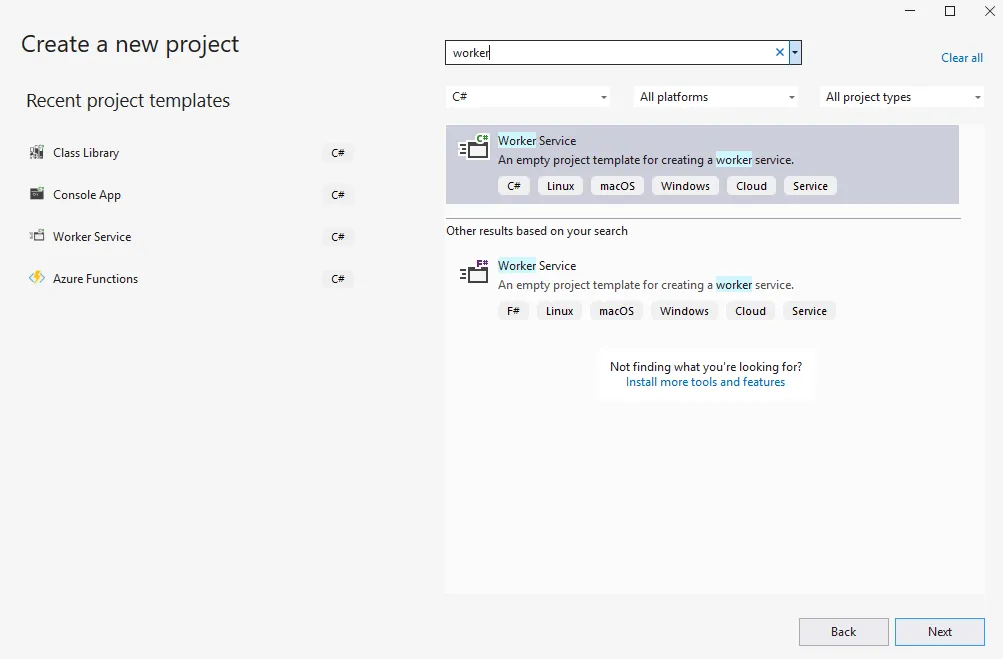Viewport: 1003px width, 659px height.
Task: Expand the All platforms dropdown
Action: click(717, 97)
